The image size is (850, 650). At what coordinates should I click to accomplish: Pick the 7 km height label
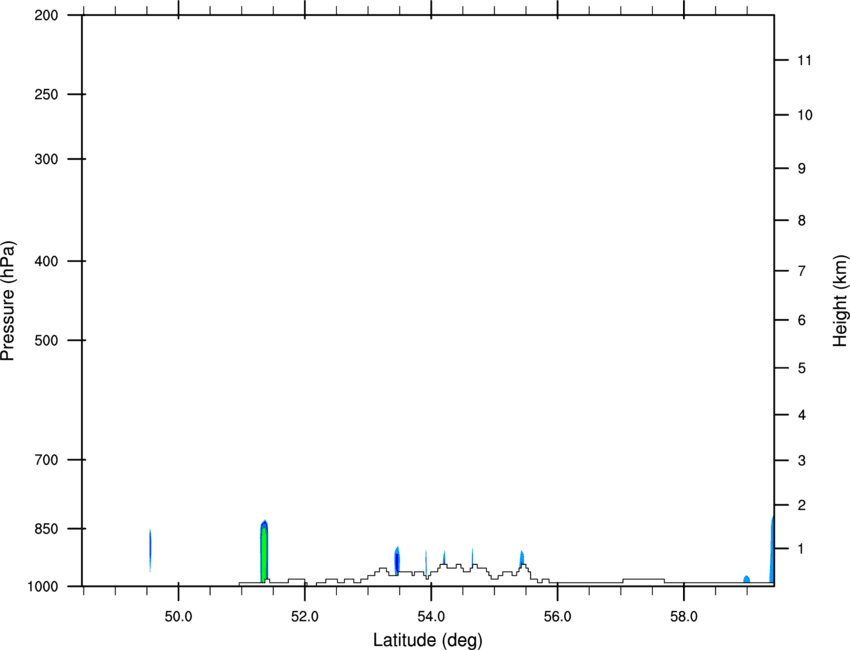[802, 271]
